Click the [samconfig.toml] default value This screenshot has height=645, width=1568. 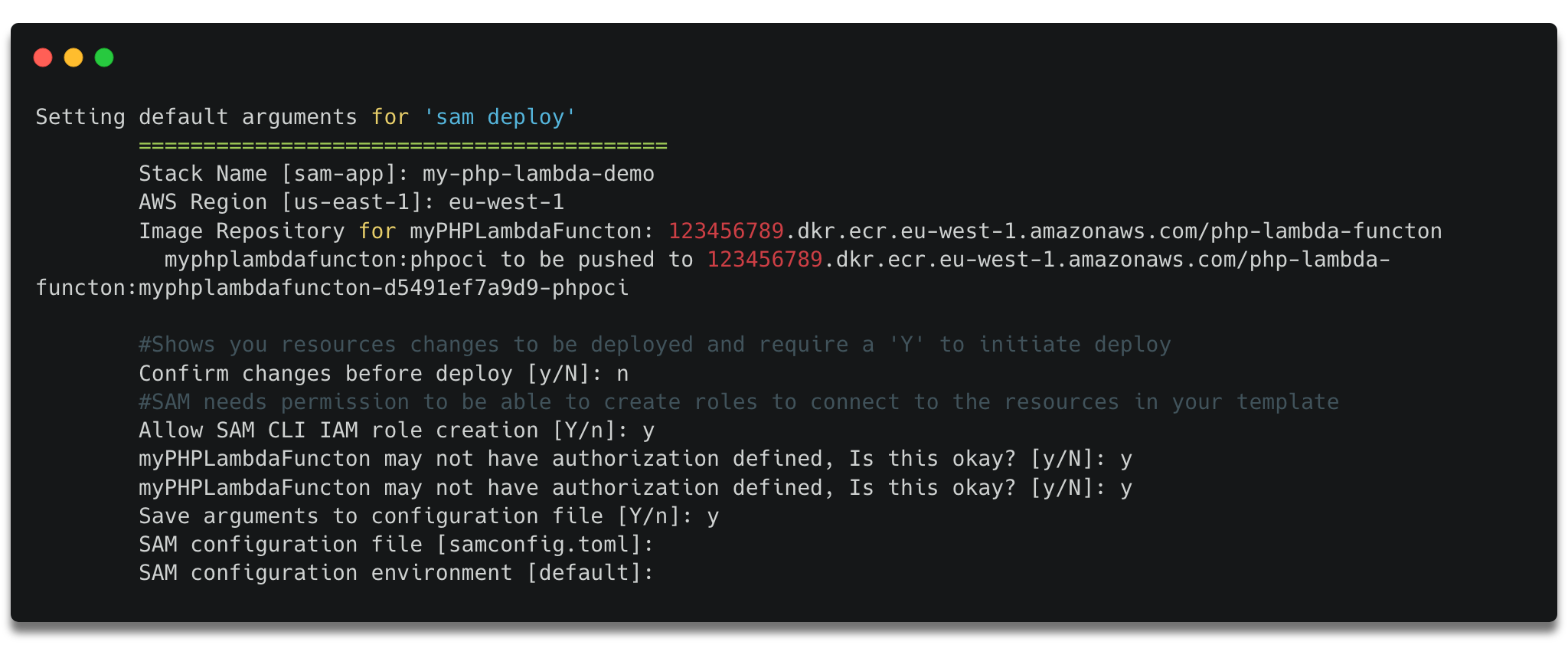[538, 545]
